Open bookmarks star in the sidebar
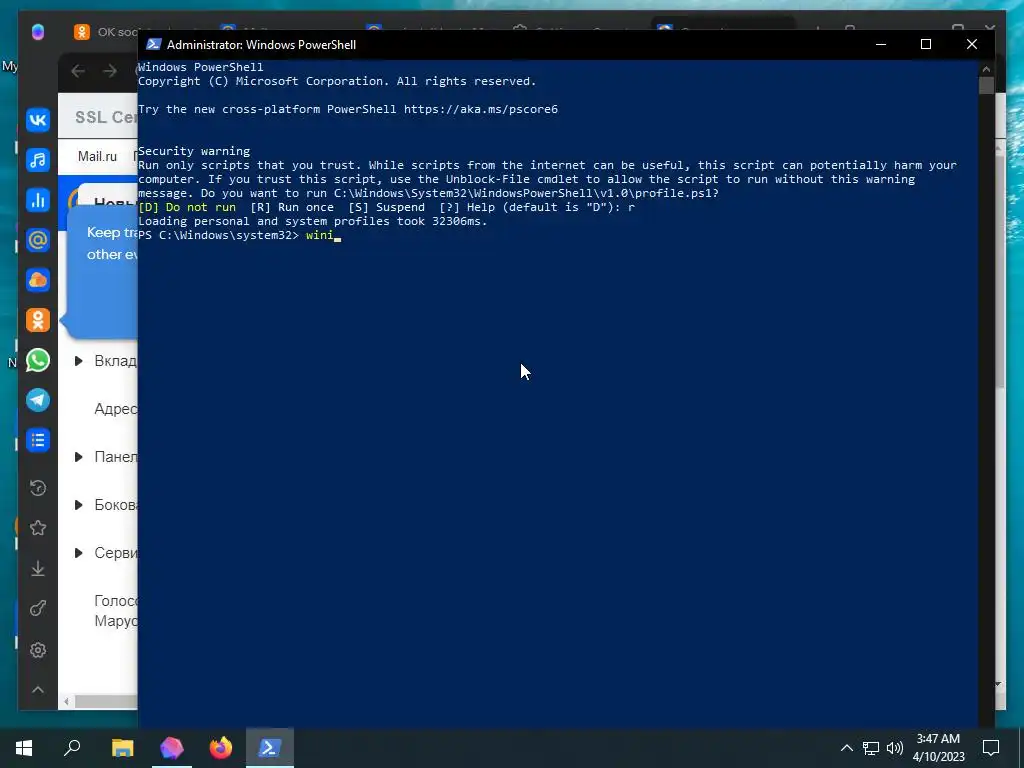The image size is (1024, 768). [x=38, y=528]
